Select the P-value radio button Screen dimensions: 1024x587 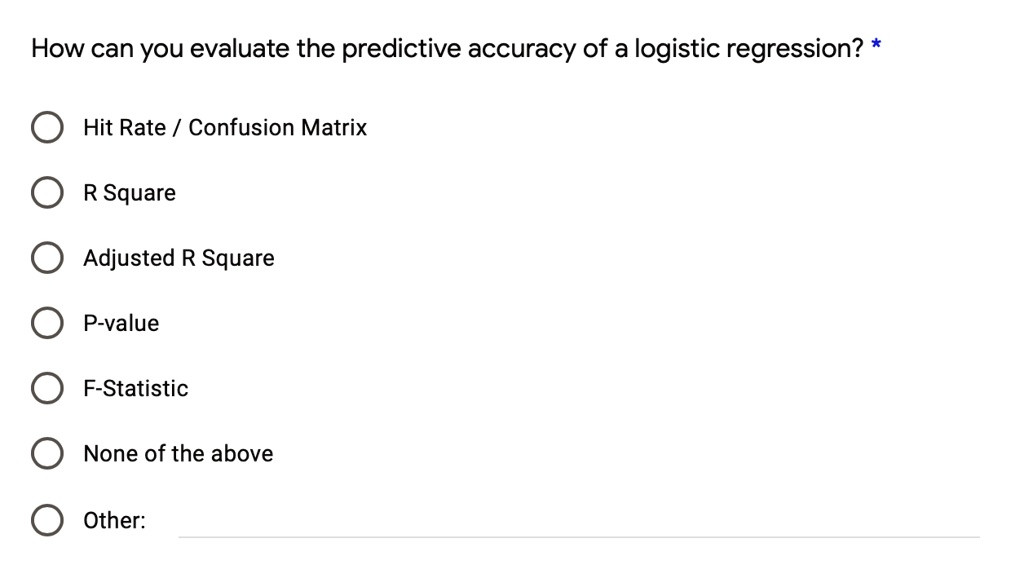coord(47,322)
